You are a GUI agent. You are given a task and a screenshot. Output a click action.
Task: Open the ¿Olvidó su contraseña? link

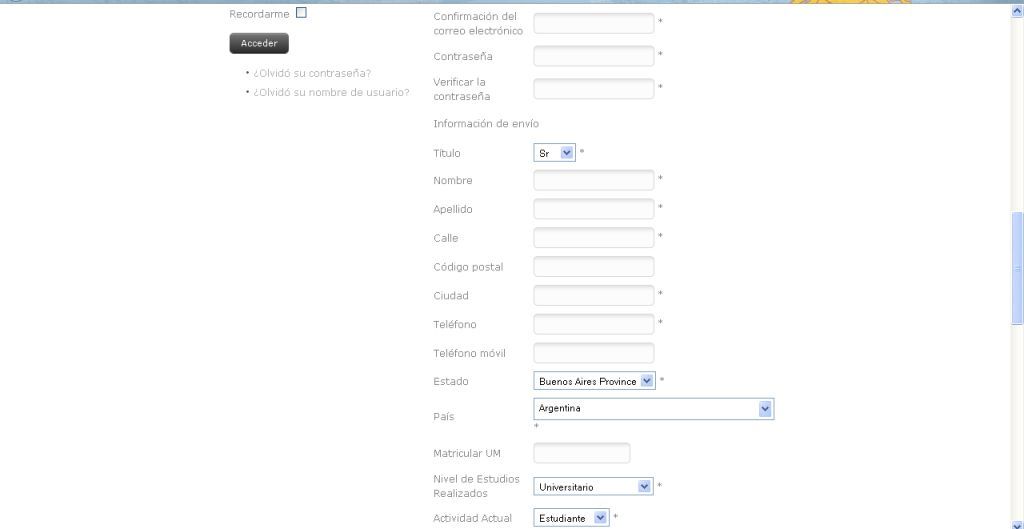pos(312,73)
